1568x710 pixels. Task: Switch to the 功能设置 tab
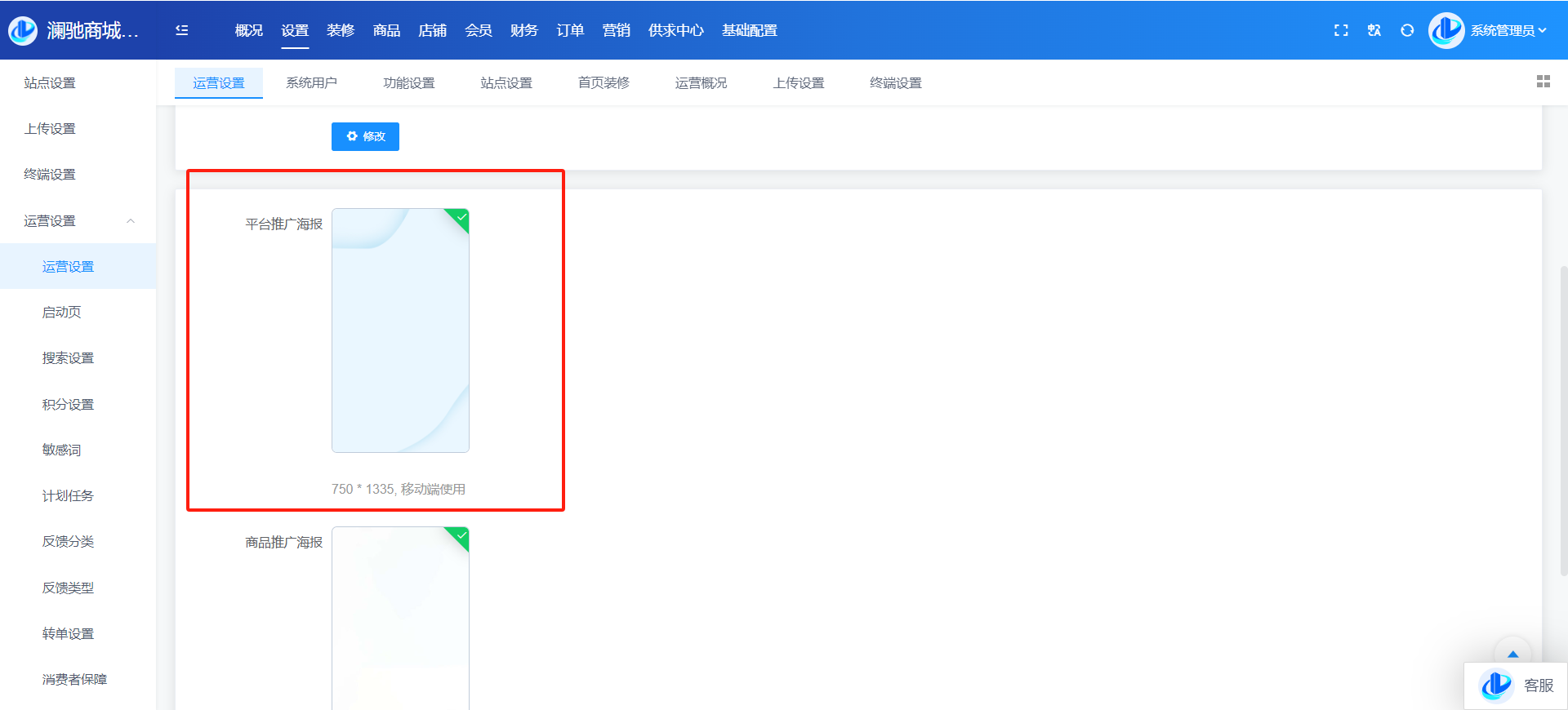pyautogui.click(x=408, y=83)
